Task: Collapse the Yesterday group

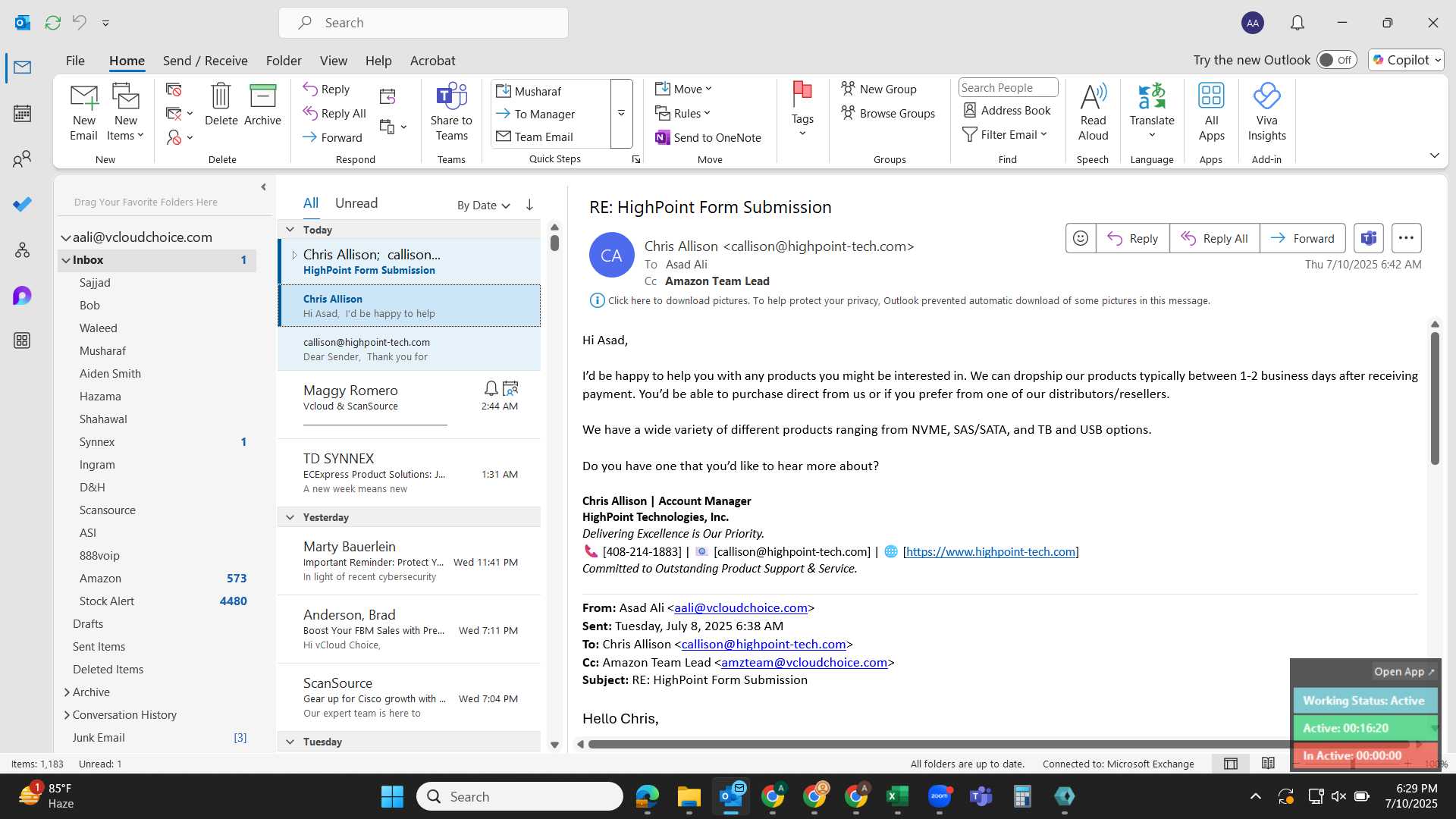Action: pos(290,517)
